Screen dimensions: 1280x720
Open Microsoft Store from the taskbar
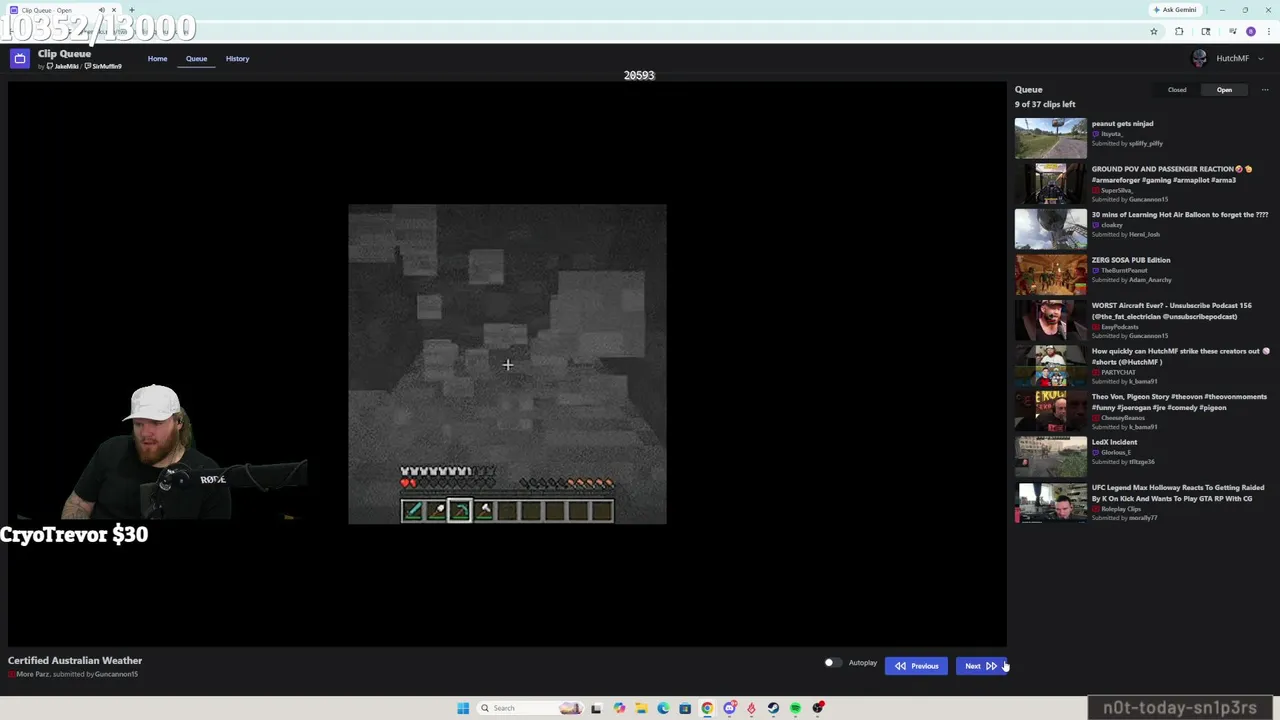[x=685, y=708]
